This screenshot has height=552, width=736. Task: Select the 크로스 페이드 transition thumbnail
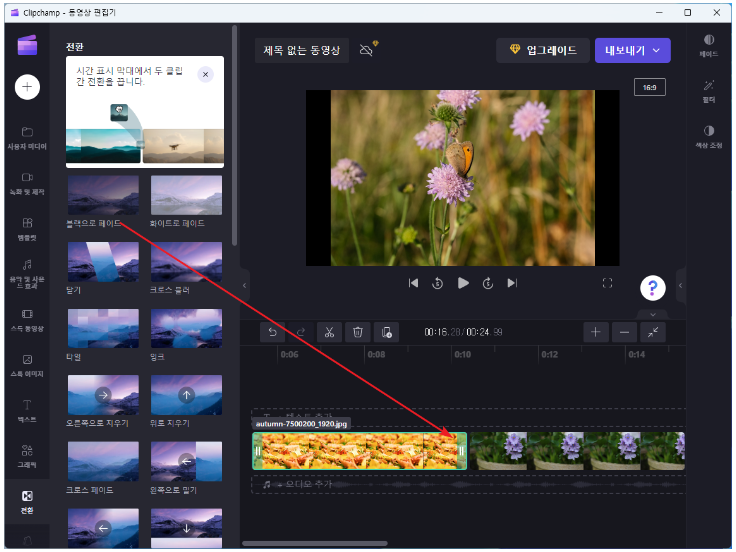pos(103,461)
